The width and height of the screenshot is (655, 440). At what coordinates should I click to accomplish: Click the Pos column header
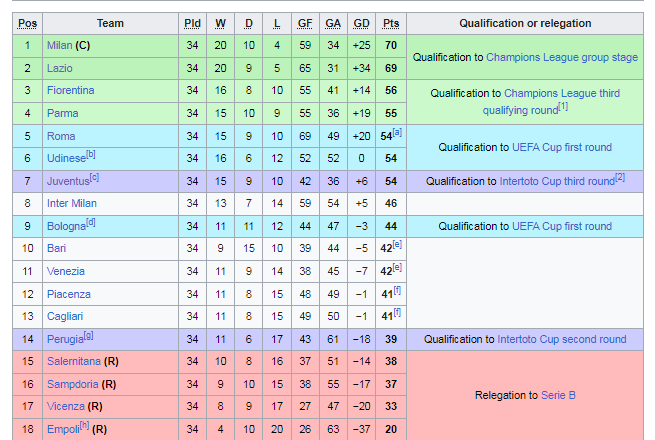[28, 23]
